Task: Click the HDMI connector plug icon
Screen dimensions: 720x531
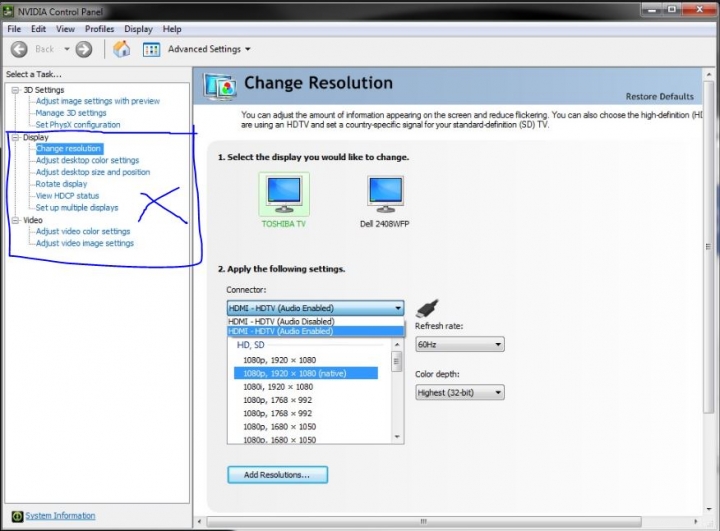Action: 427,308
